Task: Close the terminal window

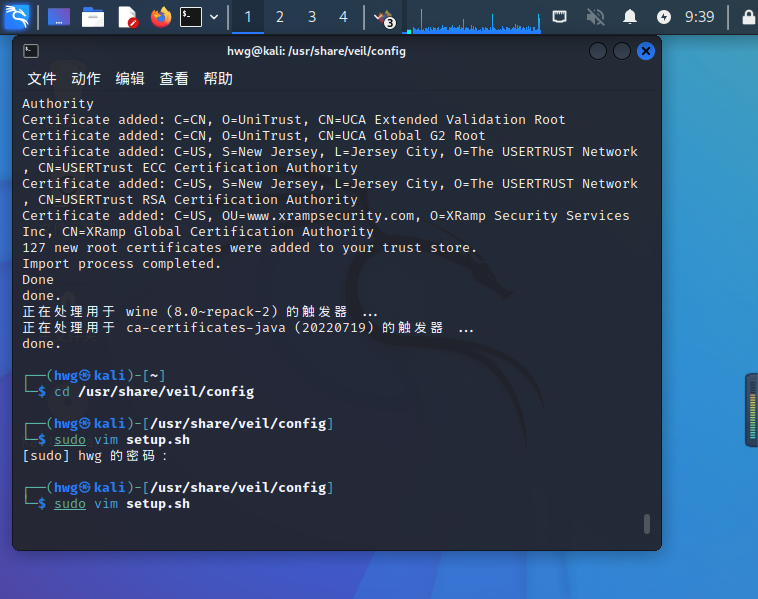Action: pos(646,51)
